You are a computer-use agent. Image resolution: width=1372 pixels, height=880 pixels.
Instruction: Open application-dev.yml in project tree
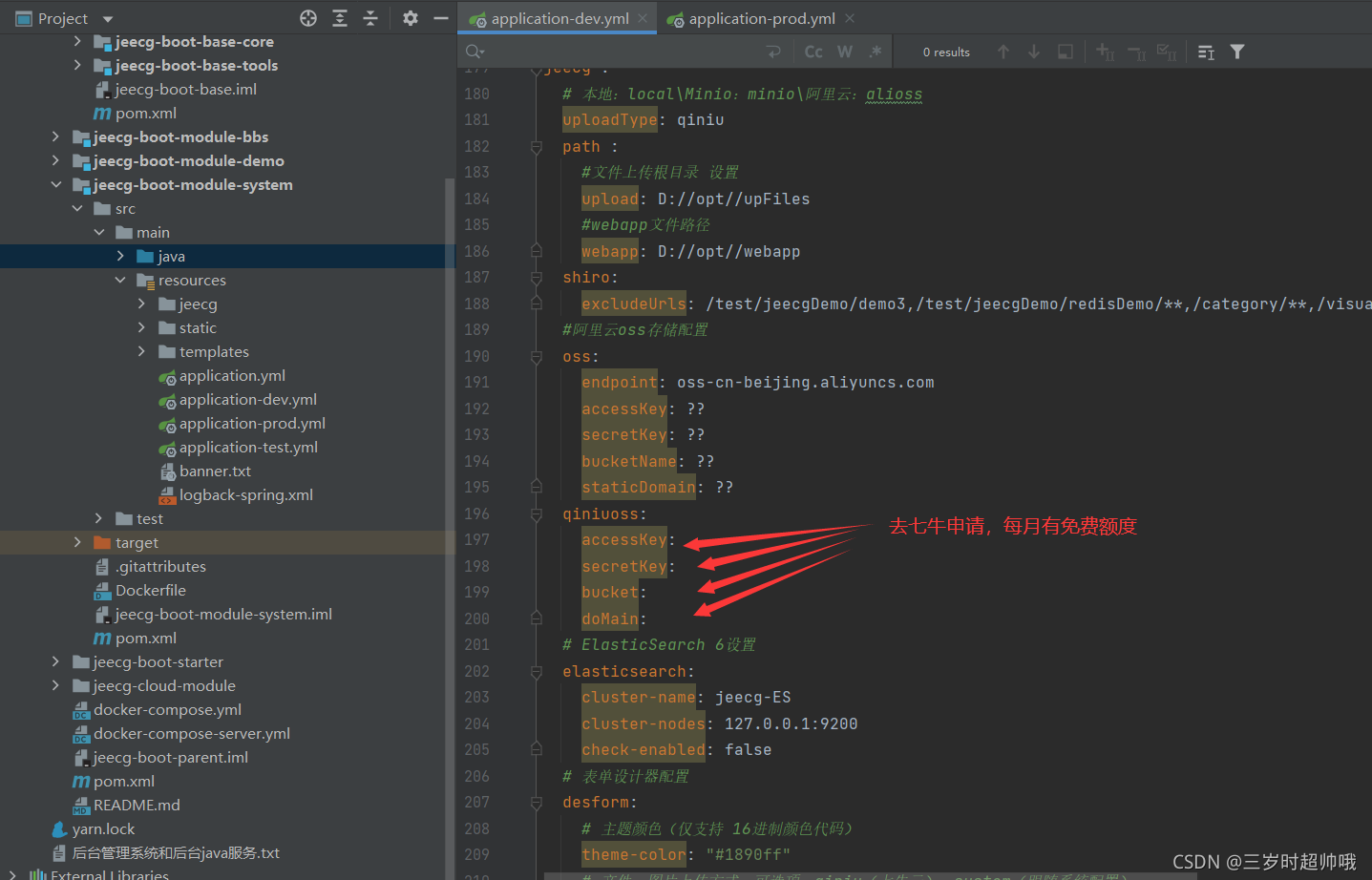pos(248,399)
